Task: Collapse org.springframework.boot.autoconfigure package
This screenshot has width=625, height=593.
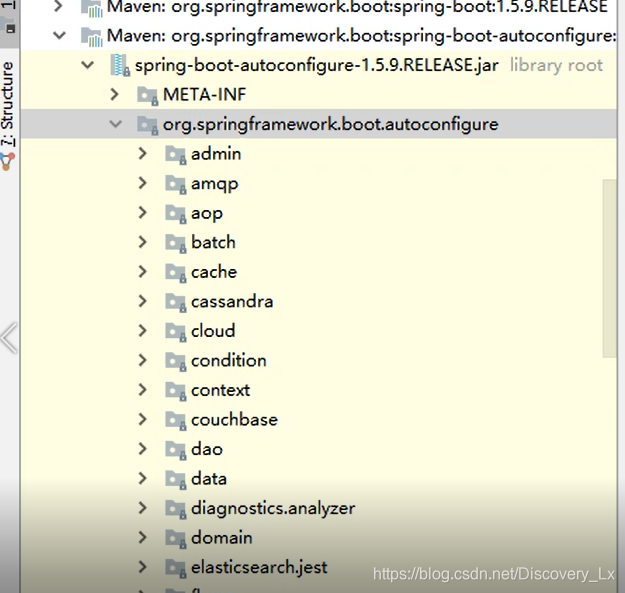Action: click(x=116, y=124)
